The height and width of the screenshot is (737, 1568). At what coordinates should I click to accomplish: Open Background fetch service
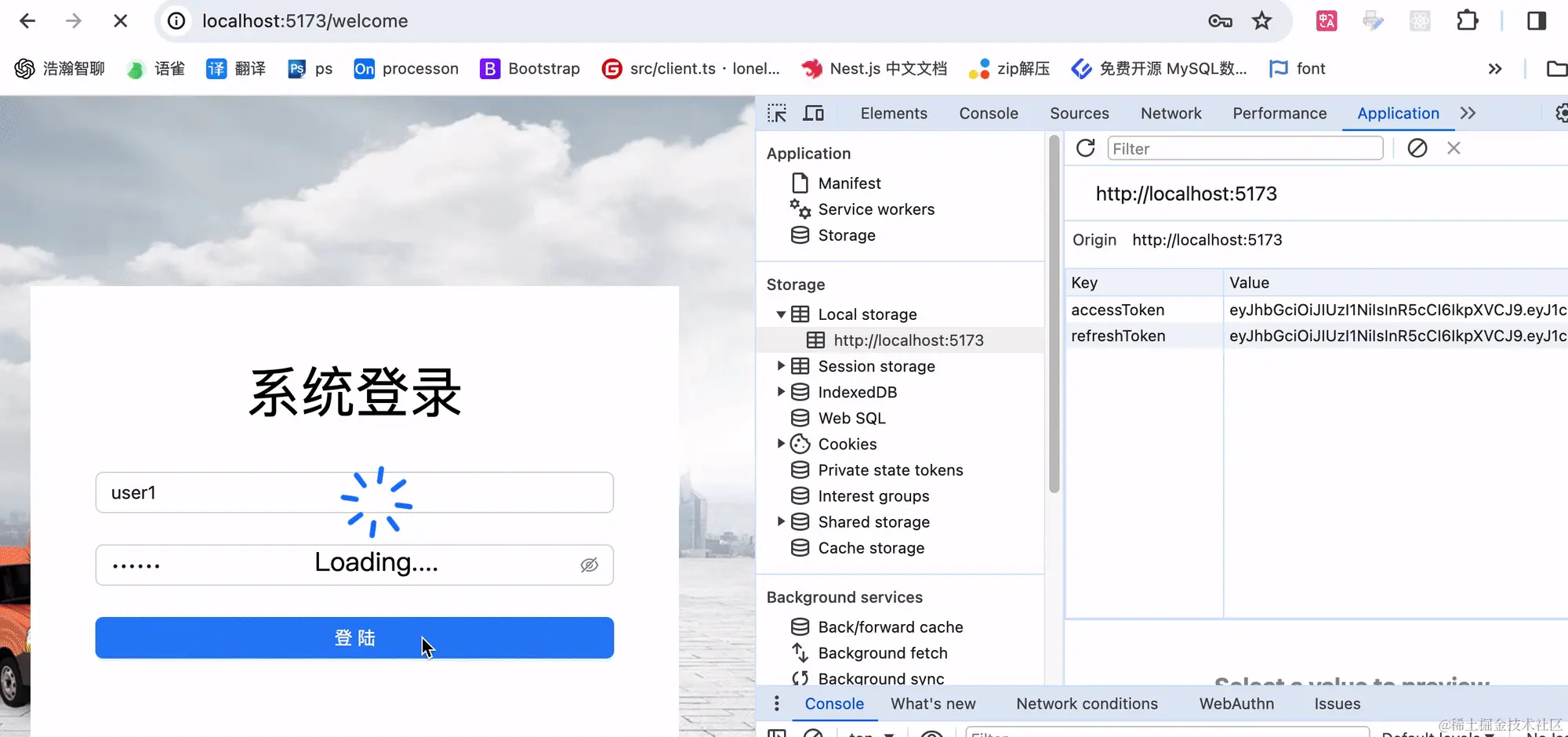883,653
